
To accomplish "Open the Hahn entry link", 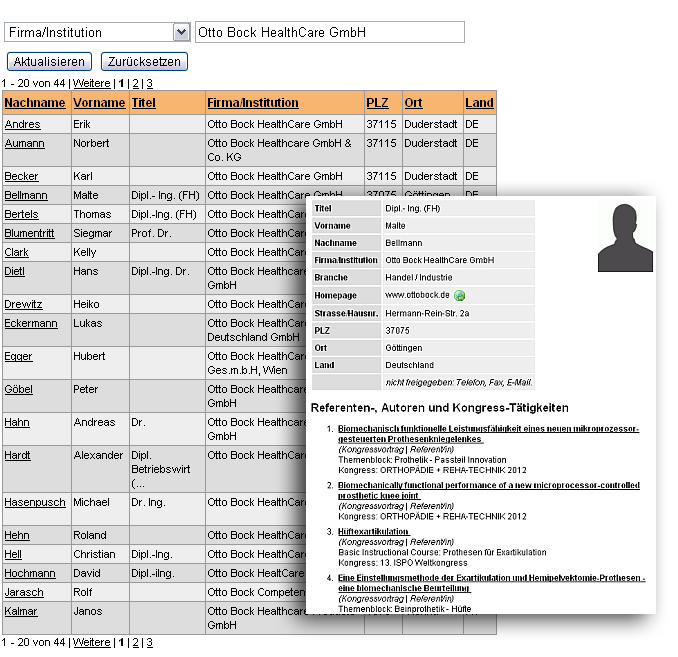I will [17, 422].
